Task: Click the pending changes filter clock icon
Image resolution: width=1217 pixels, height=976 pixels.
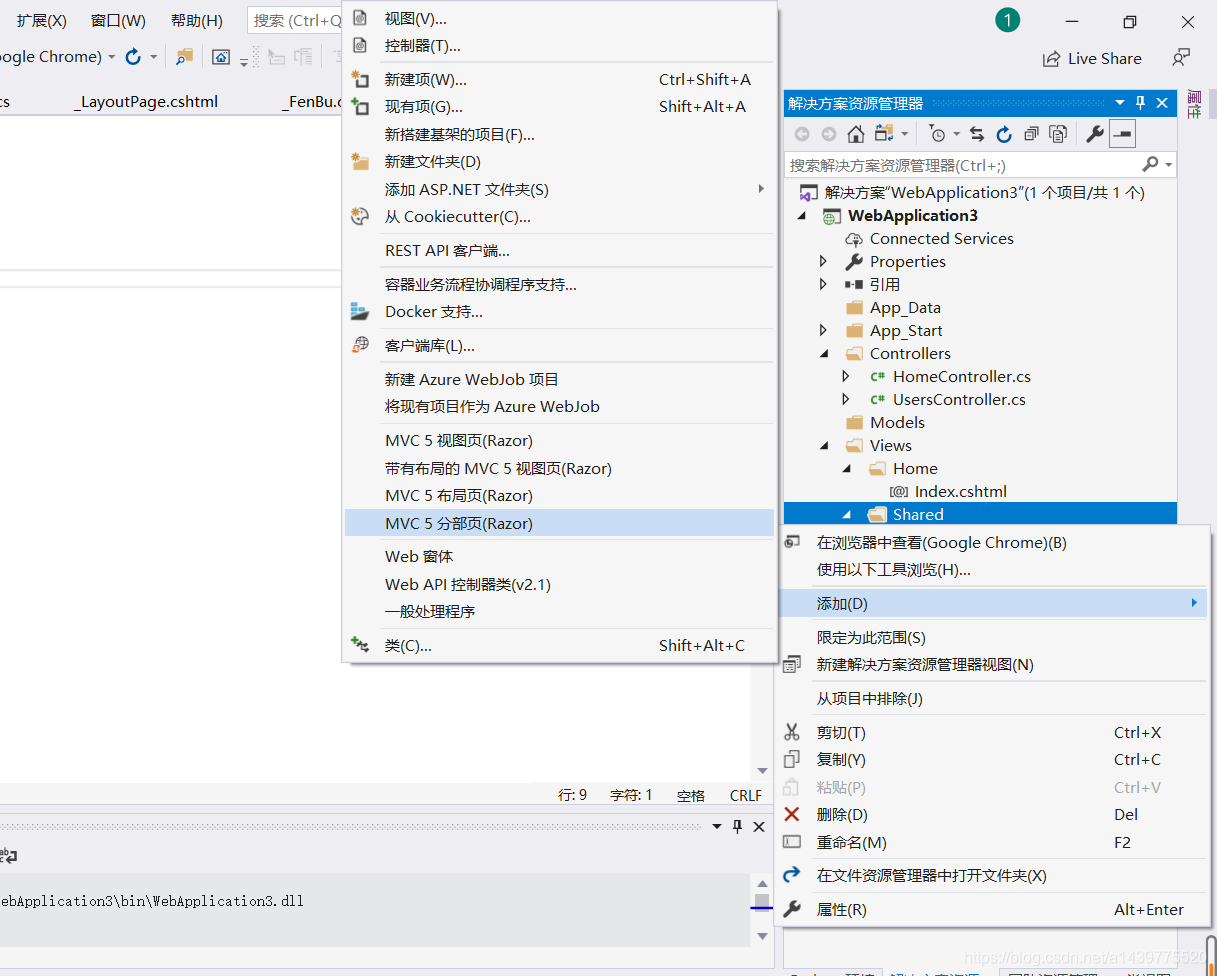Action: click(x=936, y=134)
